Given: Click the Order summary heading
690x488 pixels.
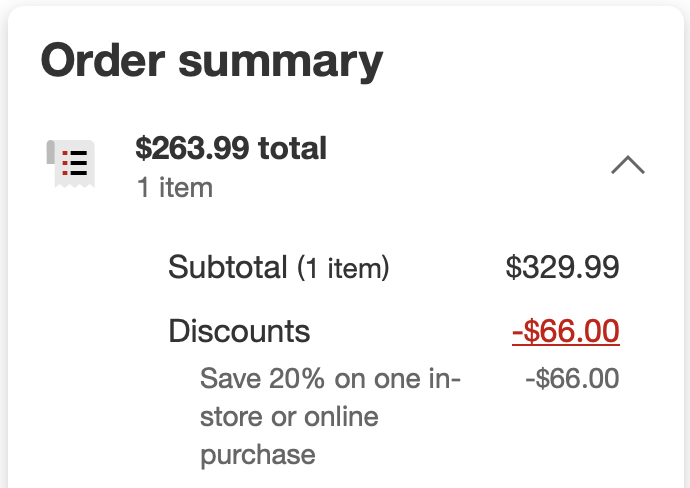Looking at the screenshot, I should point(212,62).
